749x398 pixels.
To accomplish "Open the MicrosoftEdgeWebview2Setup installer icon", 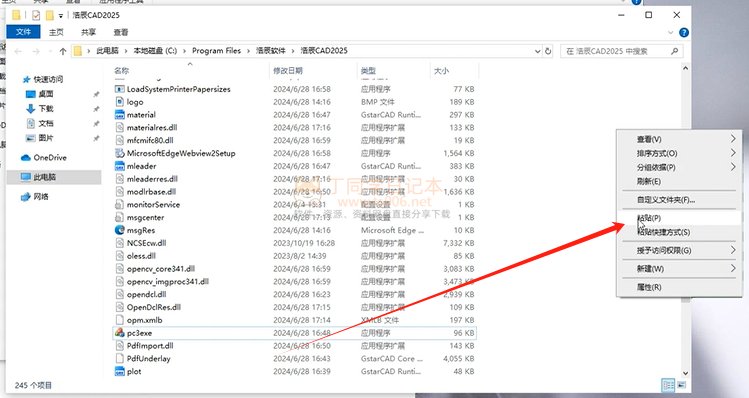I will tap(119, 153).
